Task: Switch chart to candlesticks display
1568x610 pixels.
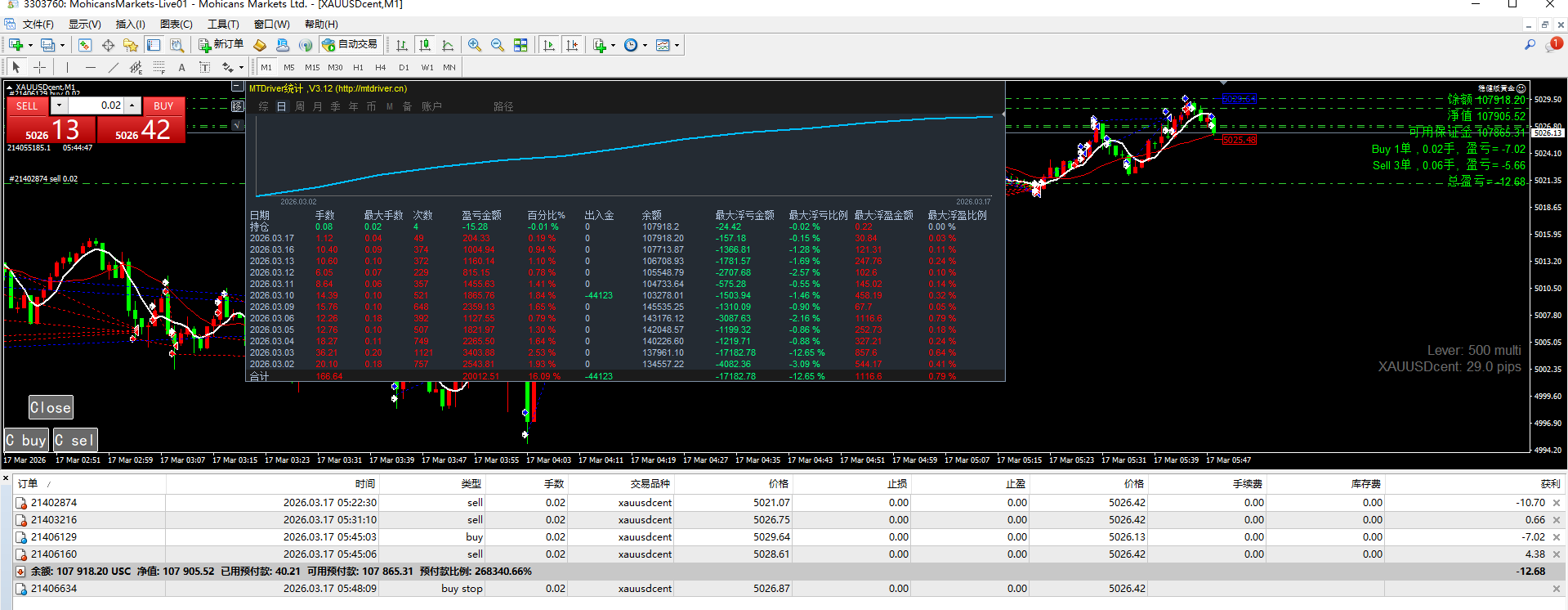Action: click(x=424, y=45)
